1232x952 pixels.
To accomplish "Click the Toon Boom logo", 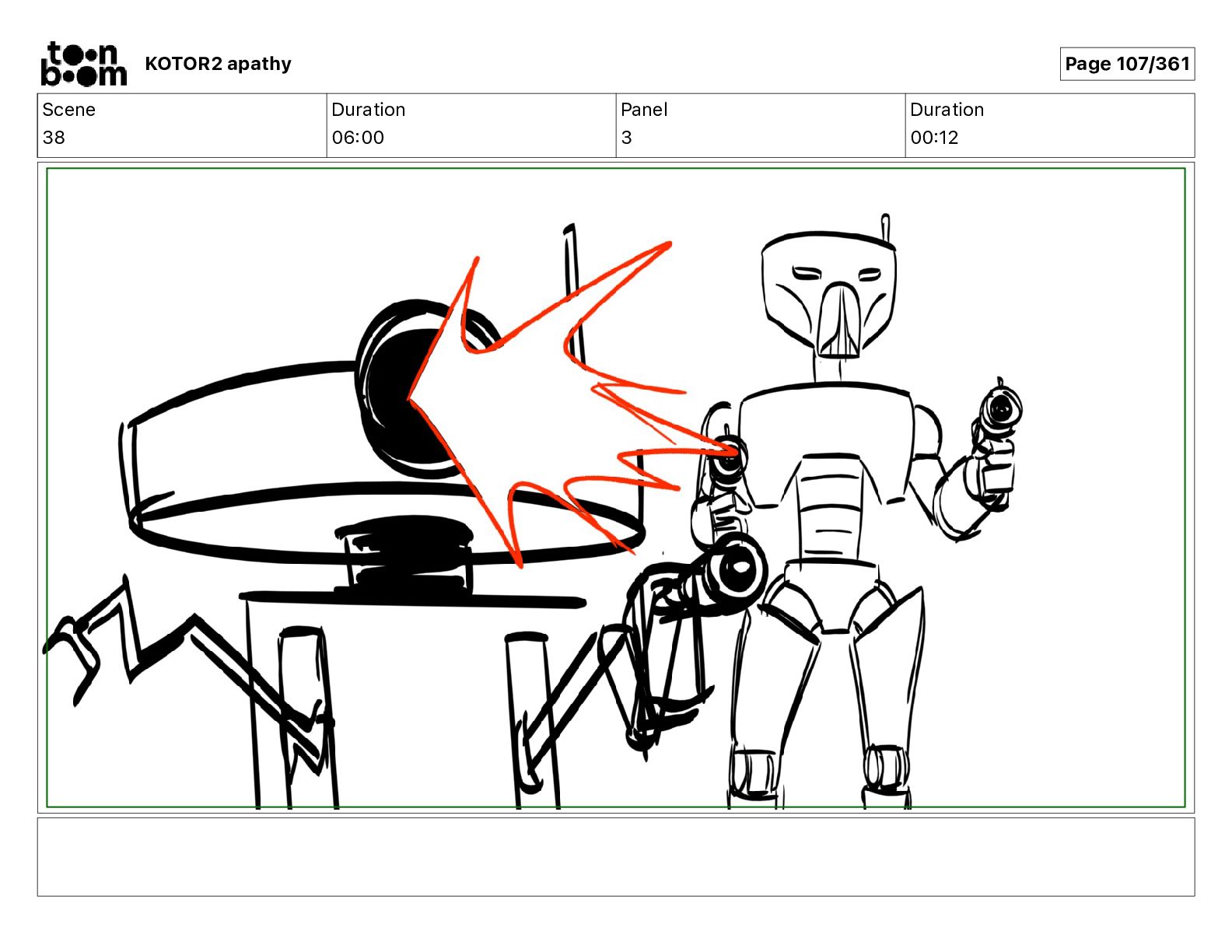I will tap(83, 64).
